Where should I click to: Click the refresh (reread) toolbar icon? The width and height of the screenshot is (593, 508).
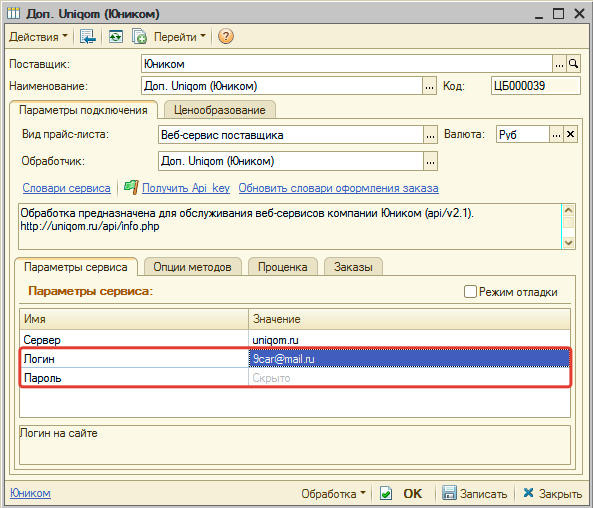click(116, 37)
